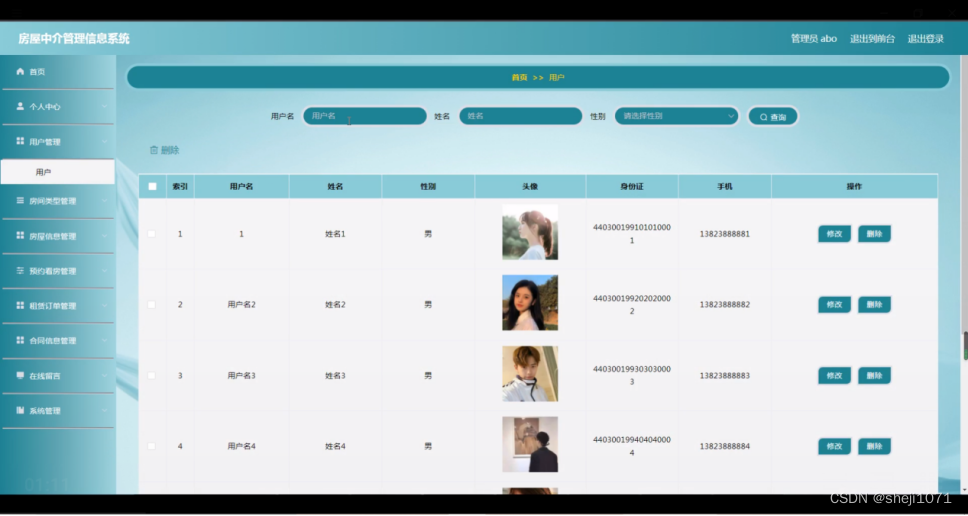Click avatar thumbnail in 用户名2 row
This screenshot has width=968, height=516.
(530, 302)
